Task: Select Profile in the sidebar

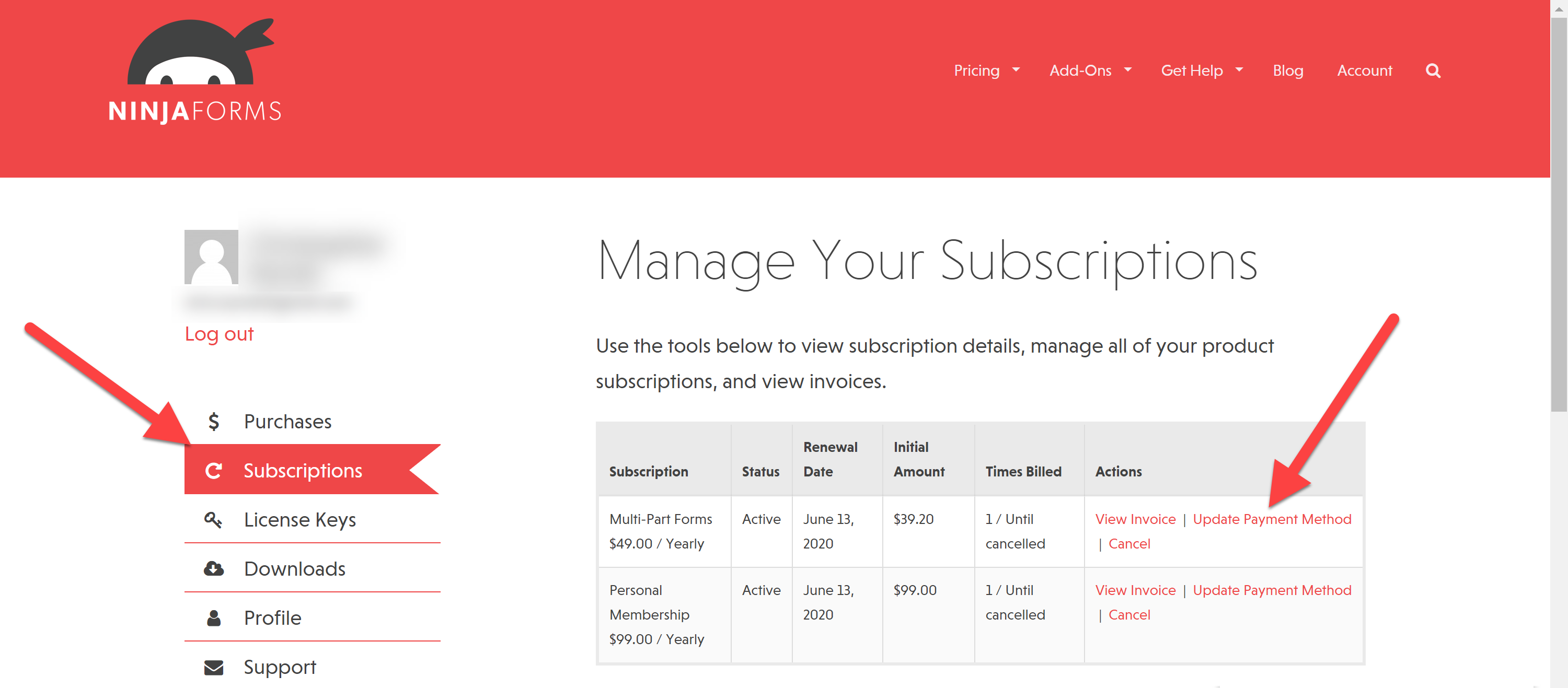Action: [312, 617]
